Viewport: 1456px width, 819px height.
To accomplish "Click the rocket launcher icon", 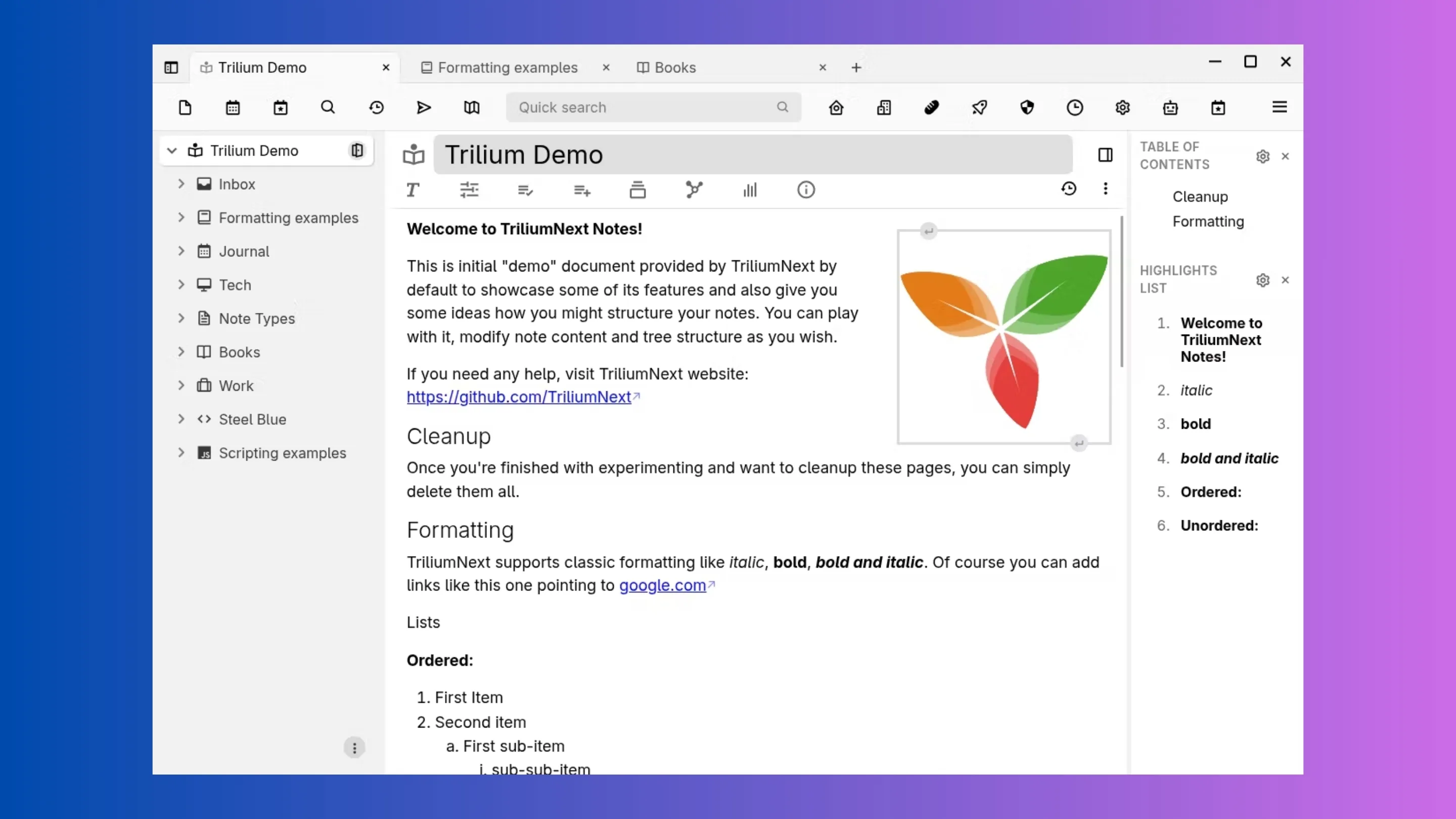I will point(980,107).
